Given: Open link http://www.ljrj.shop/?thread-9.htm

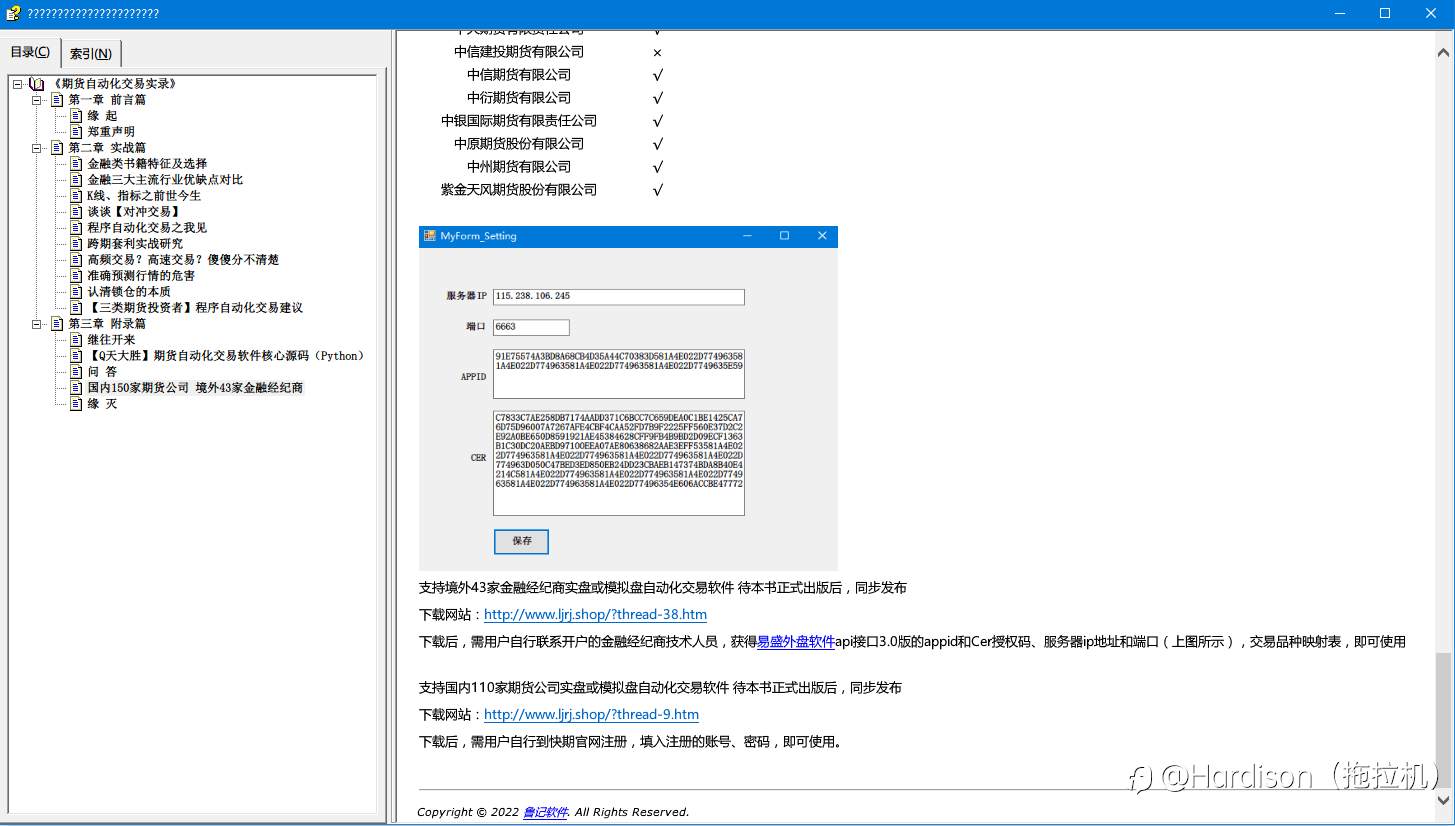Looking at the screenshot, I should coord(591,715).
